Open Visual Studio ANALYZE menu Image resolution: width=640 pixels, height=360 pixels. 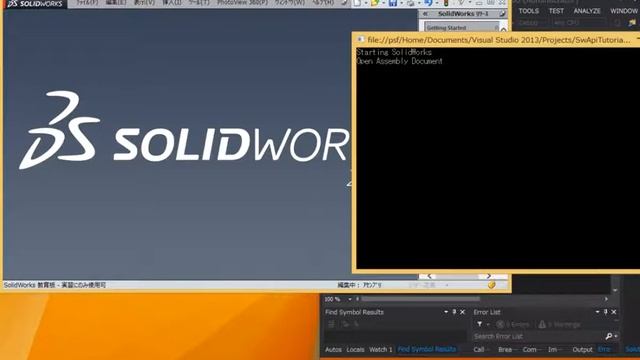tap(587, 11)
